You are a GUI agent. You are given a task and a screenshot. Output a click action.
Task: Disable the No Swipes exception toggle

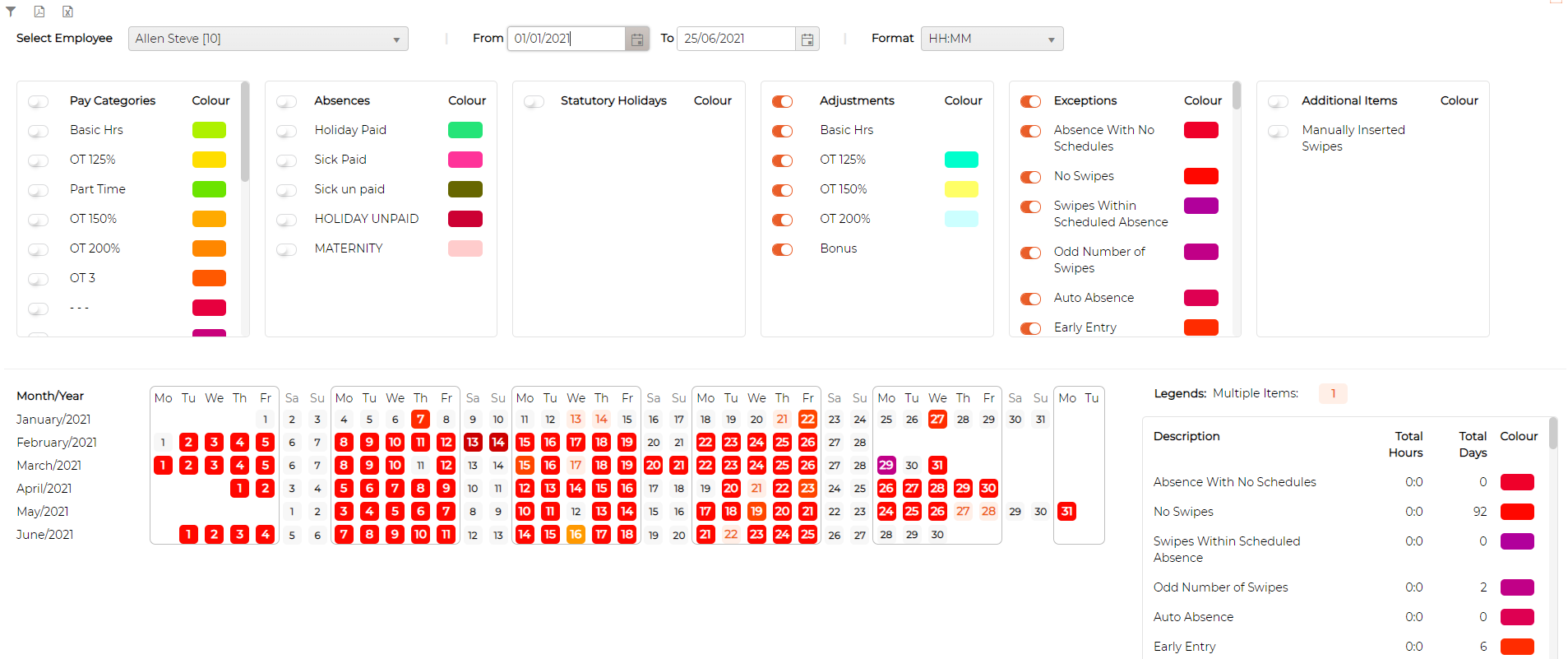tap(1030, 177)
